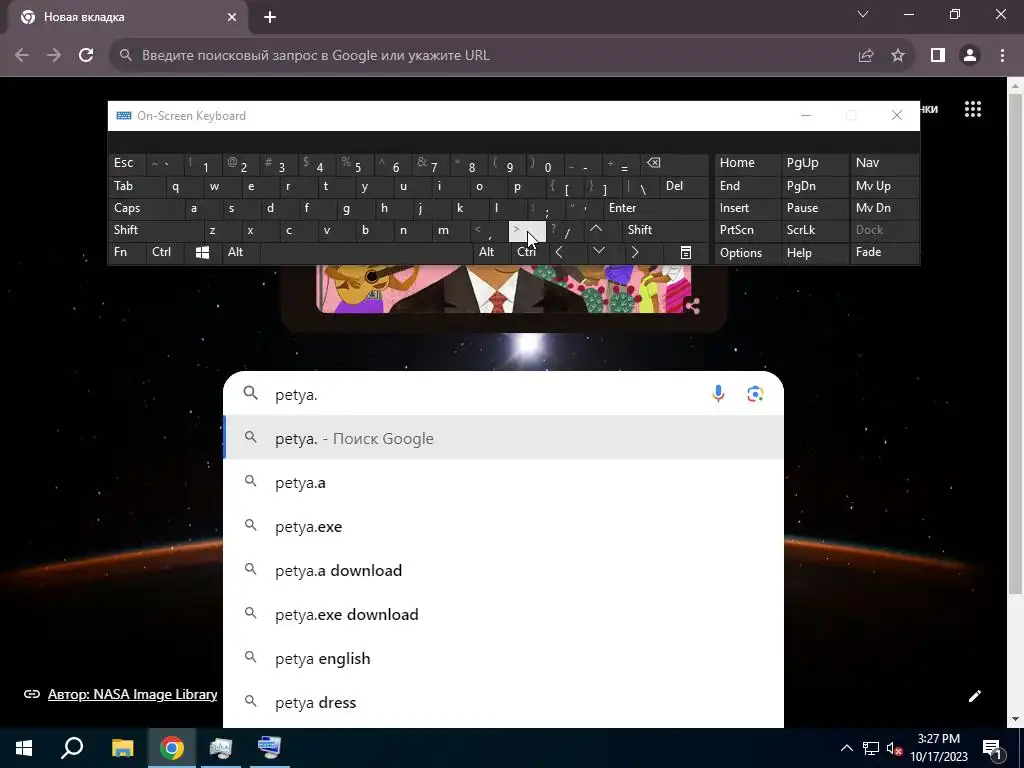The image size is (1024, 768).
Task: Toggle the left Ctrl key
Action: coord(165,252)
